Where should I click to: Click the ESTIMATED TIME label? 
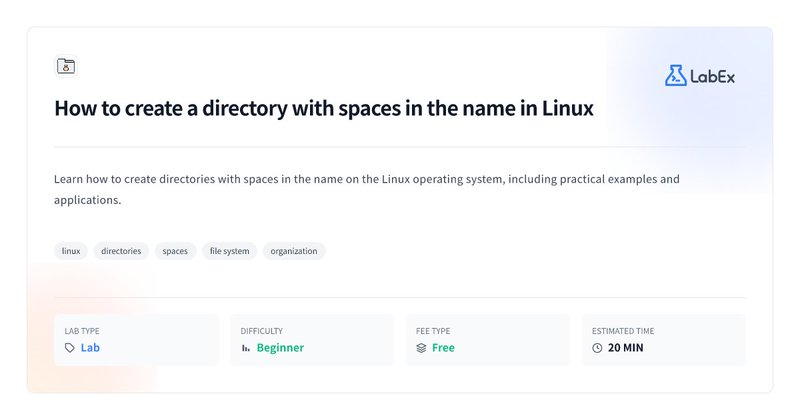pos(623,331)
